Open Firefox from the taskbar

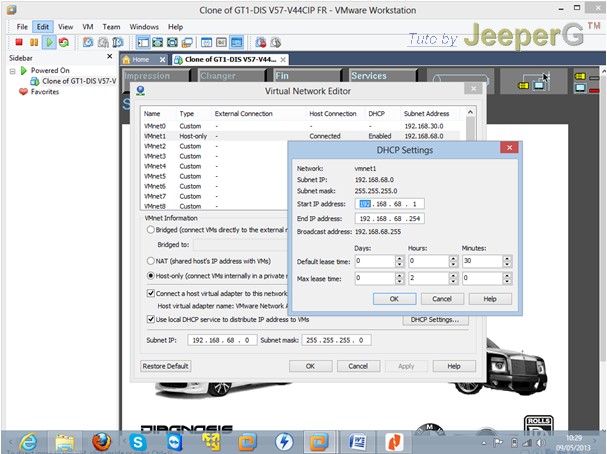[x=101, y=442]
